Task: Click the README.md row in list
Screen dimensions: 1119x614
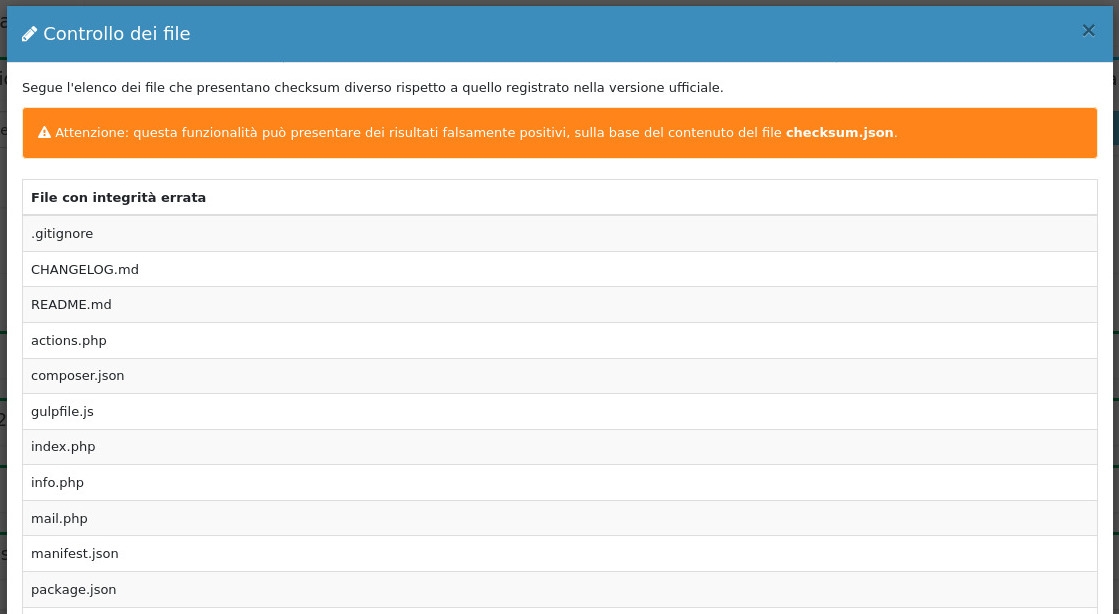Action: [71, 305]
